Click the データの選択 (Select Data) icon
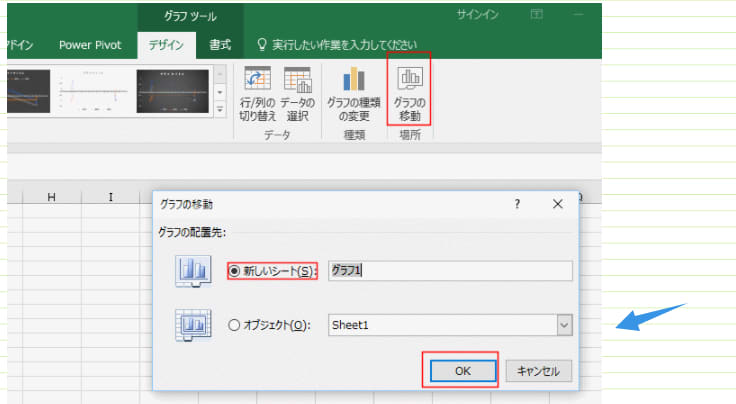 pyautogui.click(x=297, y=80)
